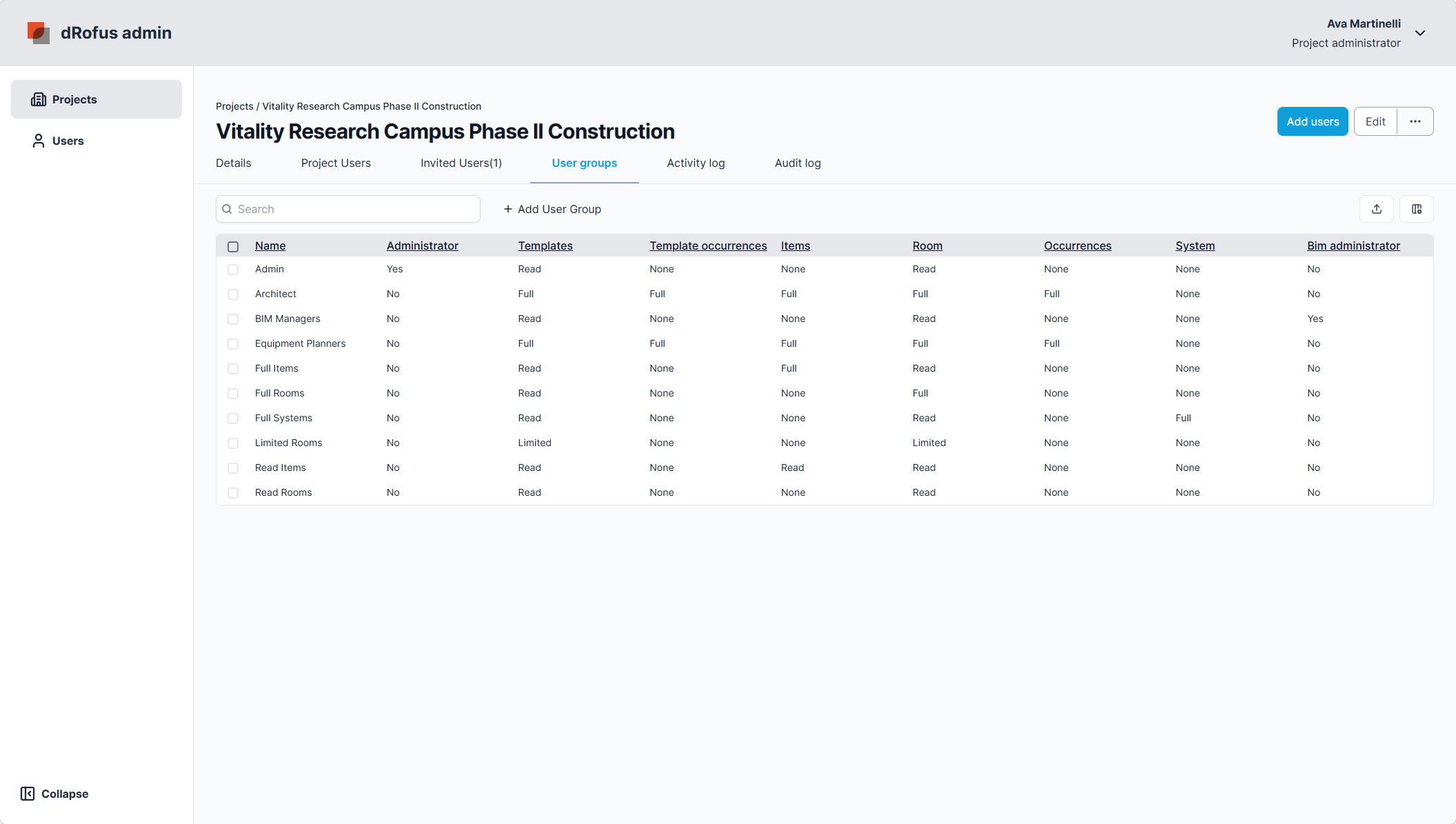Open the three-dots more options menu
Image resolution: width=1456 pixels, height=824 pixels.
coord(1415,121)
